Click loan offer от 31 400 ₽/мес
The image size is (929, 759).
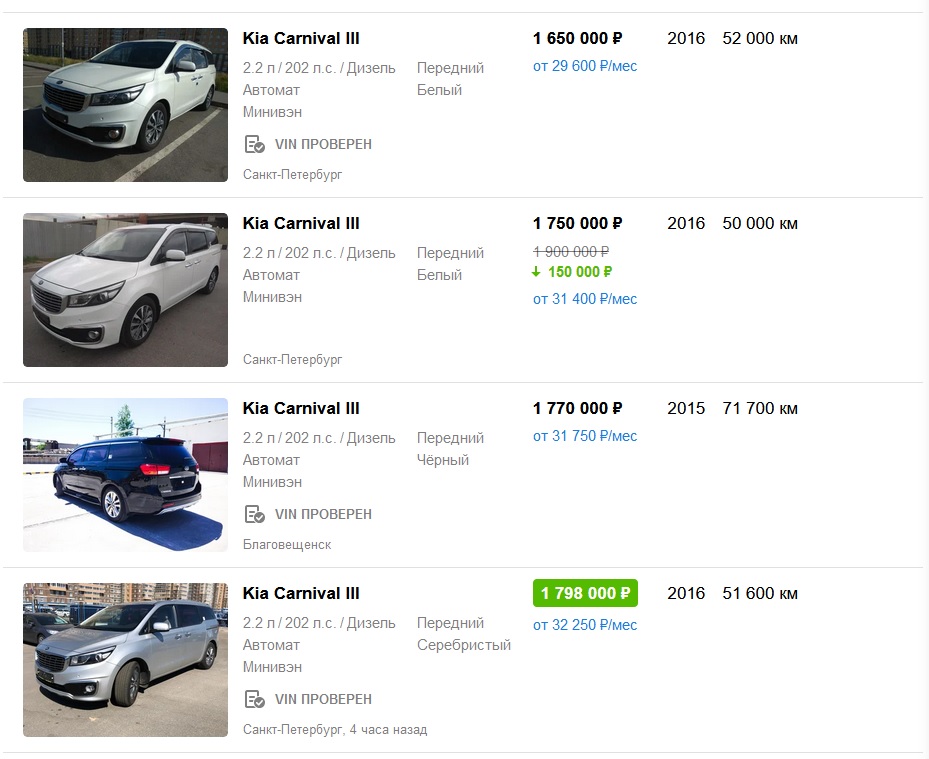pyautogui.click(x=585, y=299)
